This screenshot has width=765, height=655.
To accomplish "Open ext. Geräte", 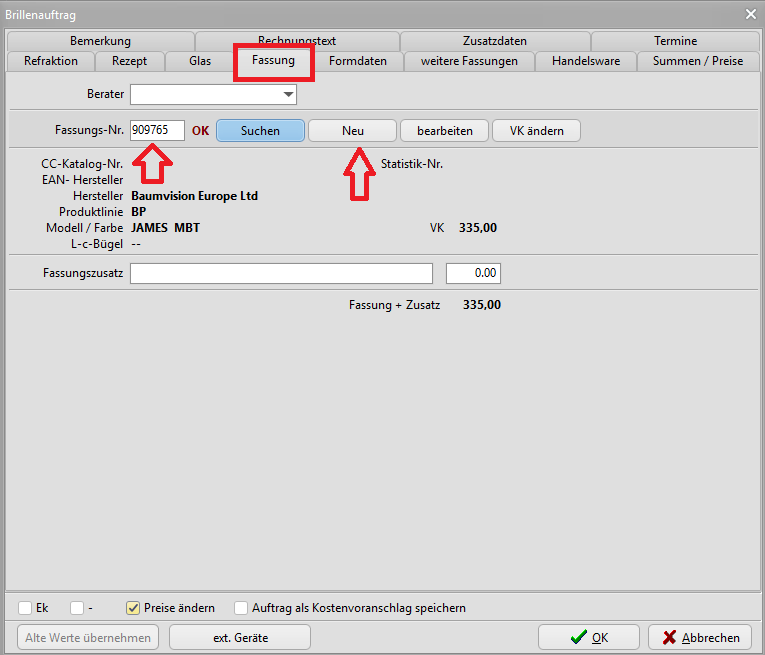I will (240, 637).
